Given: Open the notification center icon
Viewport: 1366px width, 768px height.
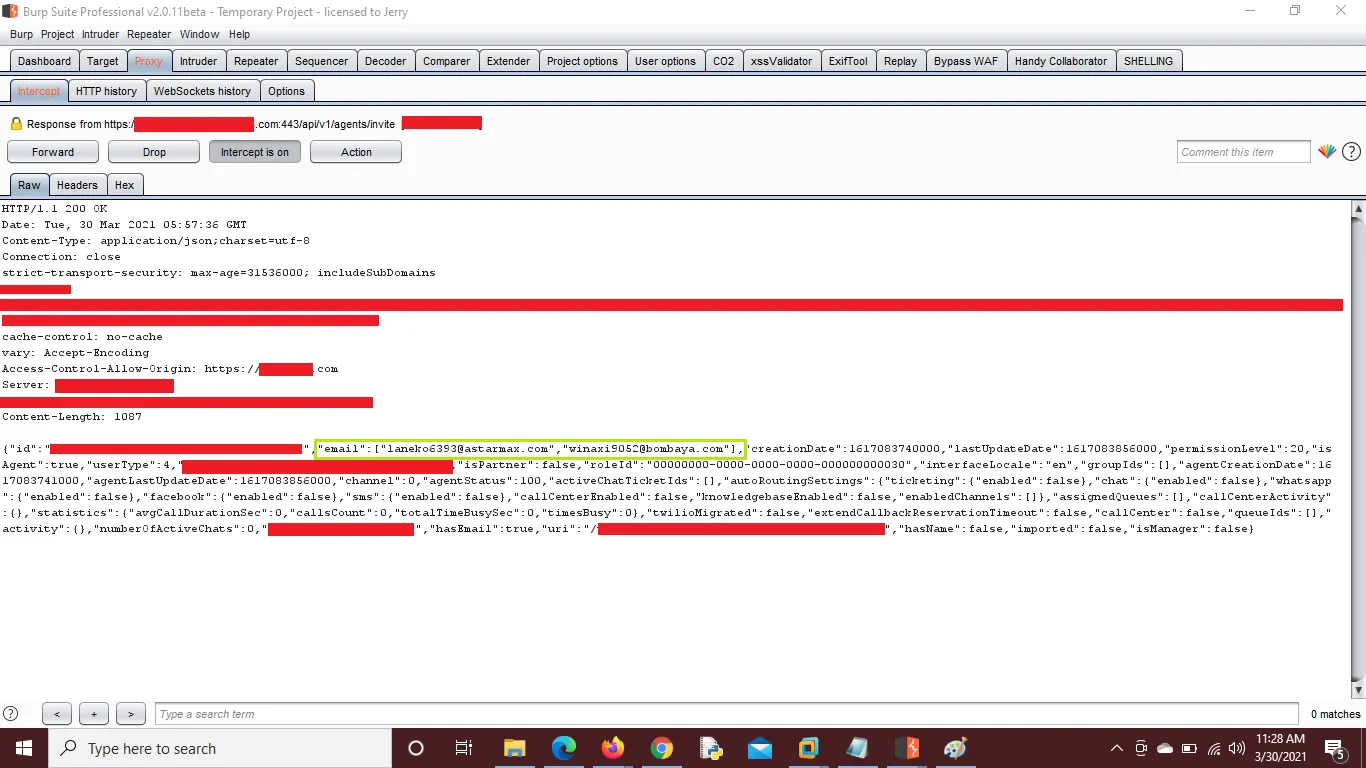Looking at the screenshot, I should (1334, 748).
